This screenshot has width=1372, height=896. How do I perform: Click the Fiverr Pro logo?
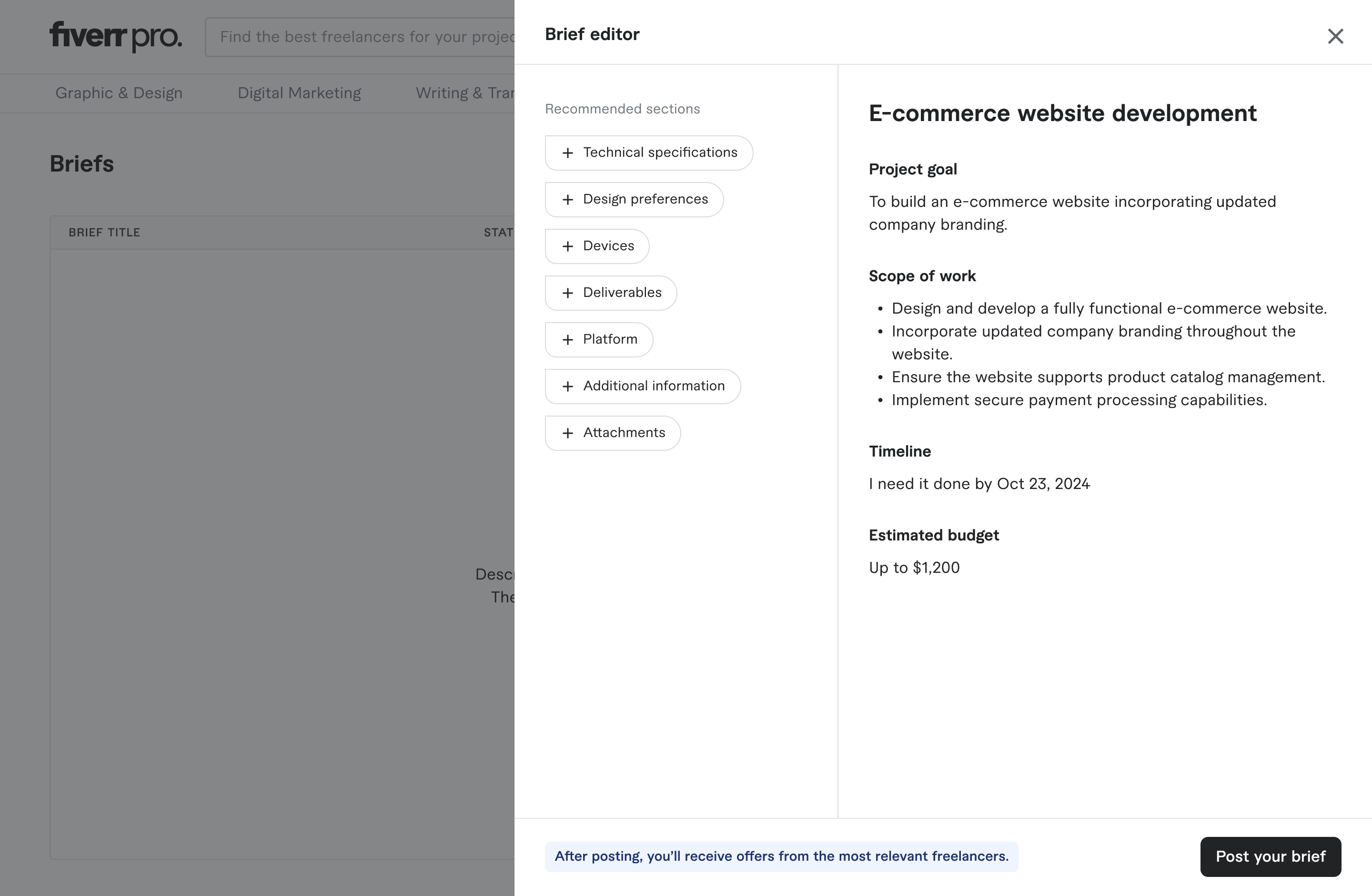tap(115, 36)
